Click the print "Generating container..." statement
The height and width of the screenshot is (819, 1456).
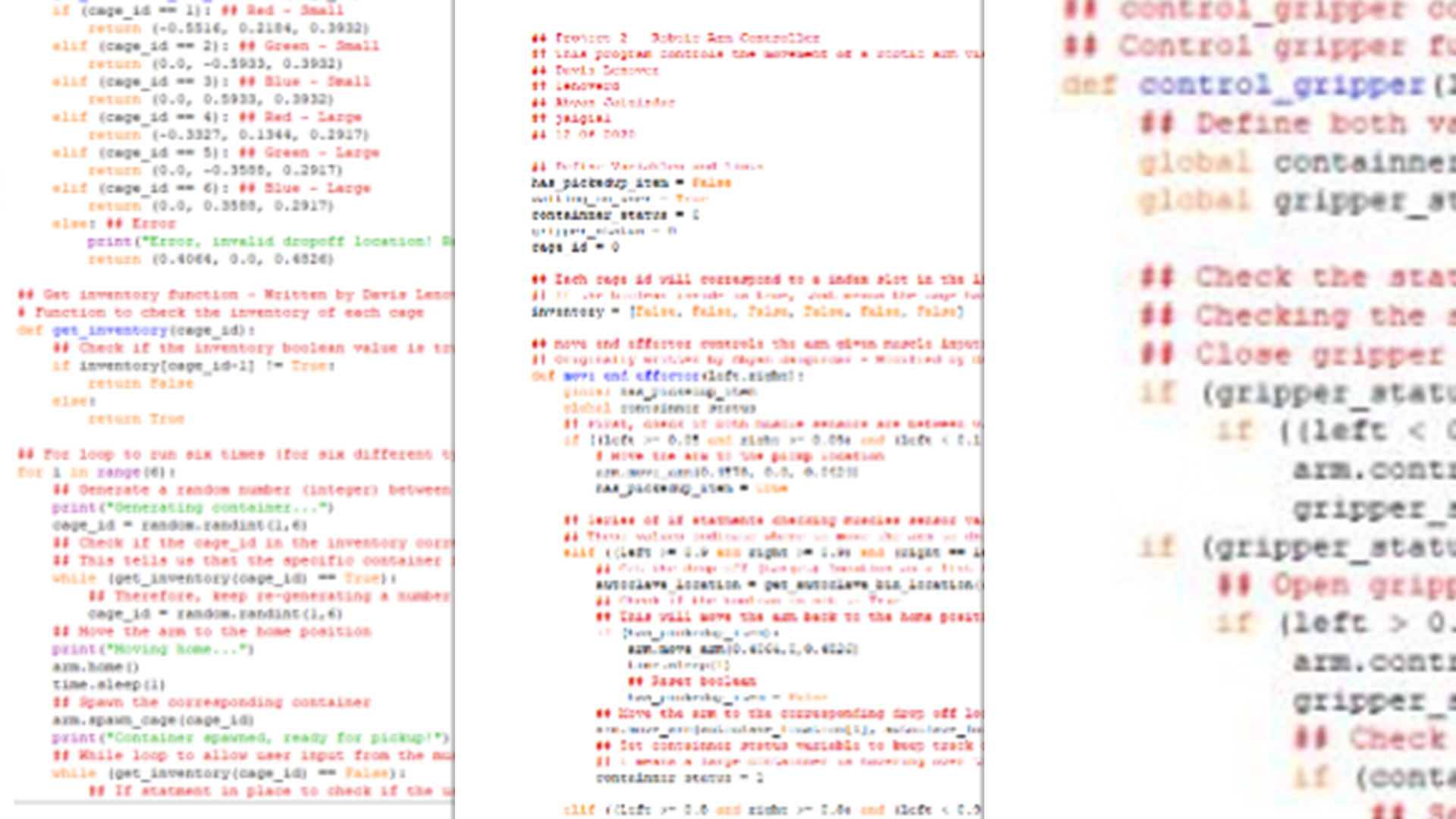point(193,507)
